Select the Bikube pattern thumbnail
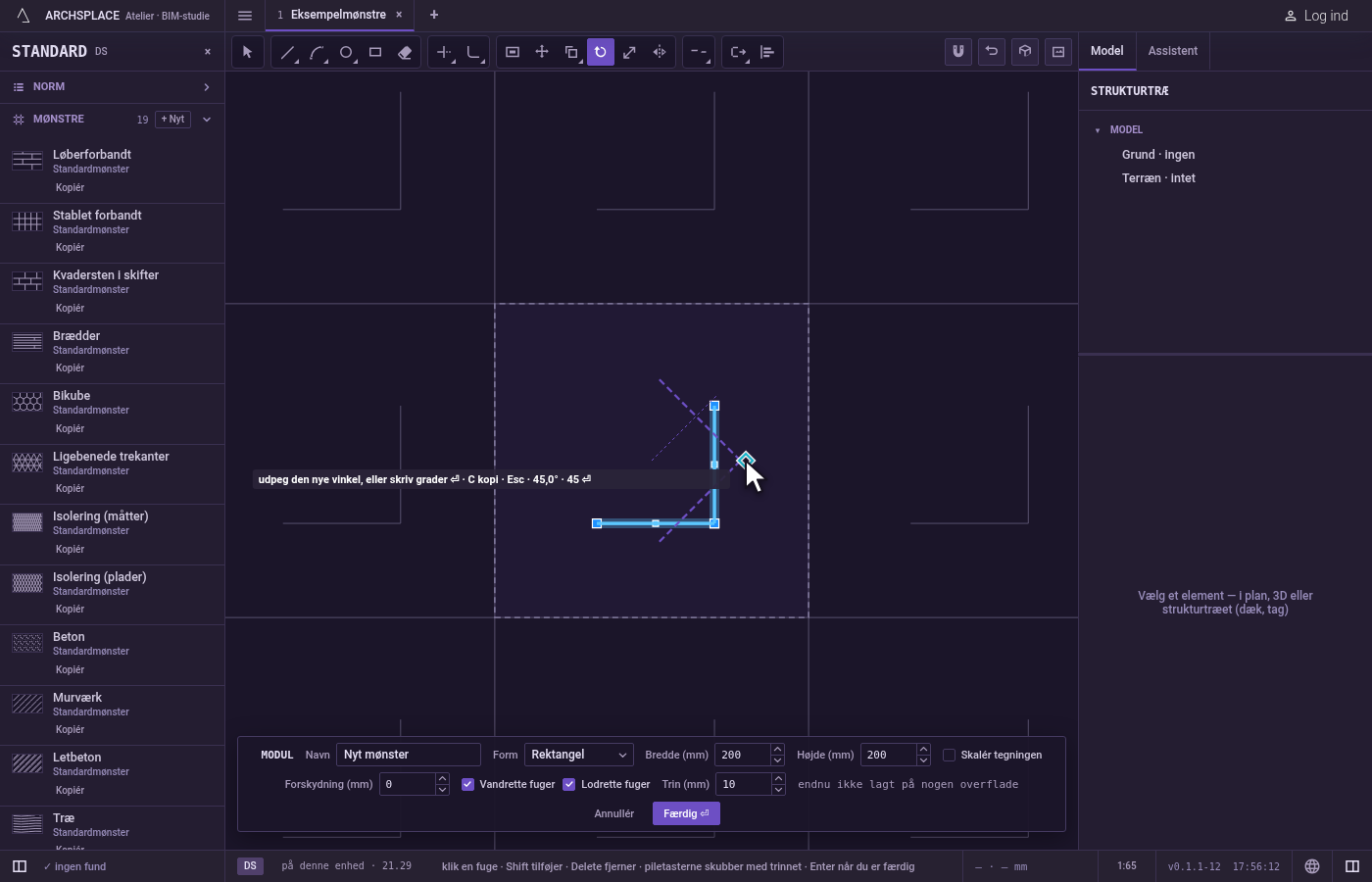 click(x=27, y=402)
